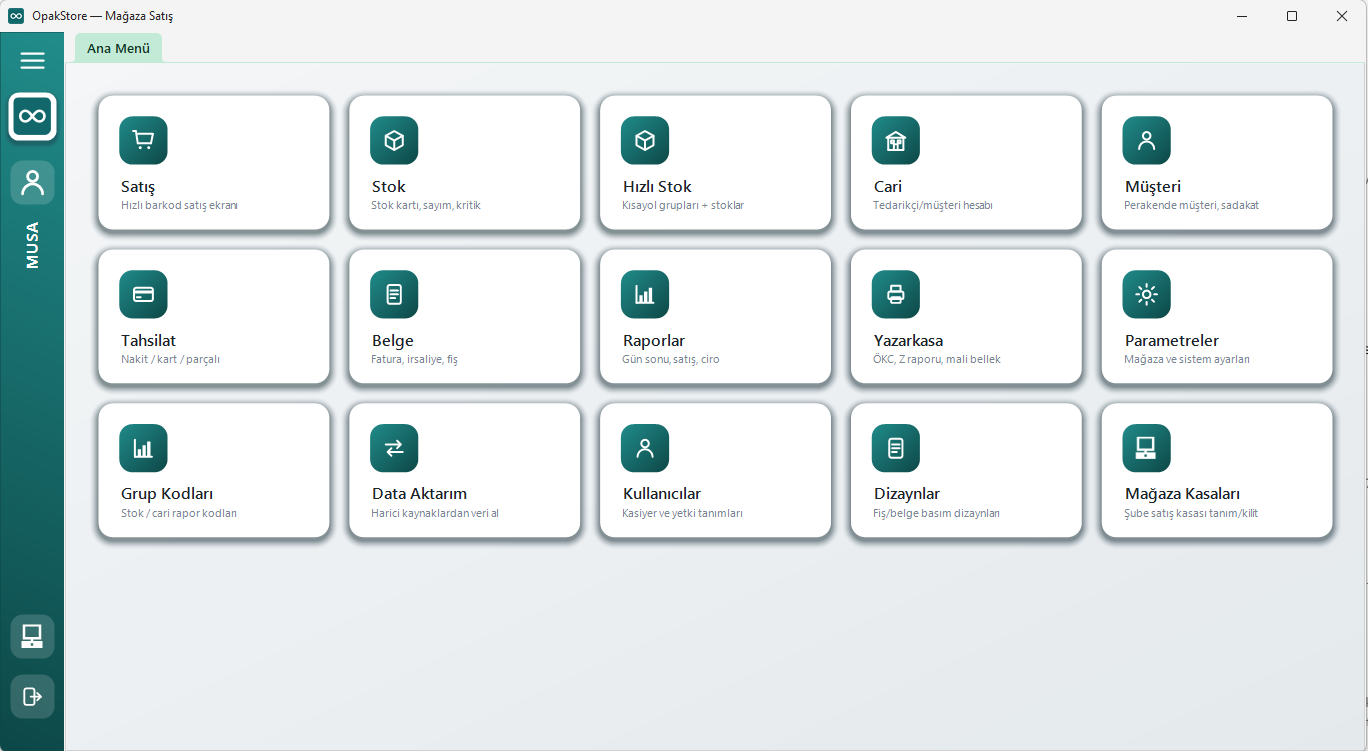Open the Parametreler card title

tap(1172, 341)
